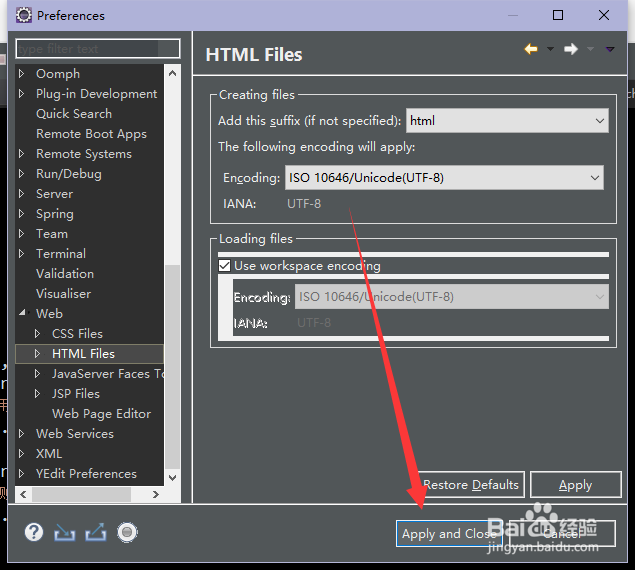Select Remote Boot Apps entry
This screenshot has width=635, height=570.
(91, 134)
